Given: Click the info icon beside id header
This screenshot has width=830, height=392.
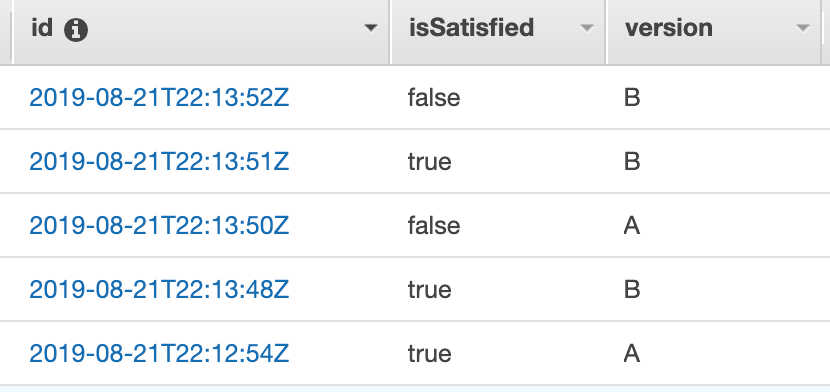Looking at the screenshot, I should coord(76,30).
